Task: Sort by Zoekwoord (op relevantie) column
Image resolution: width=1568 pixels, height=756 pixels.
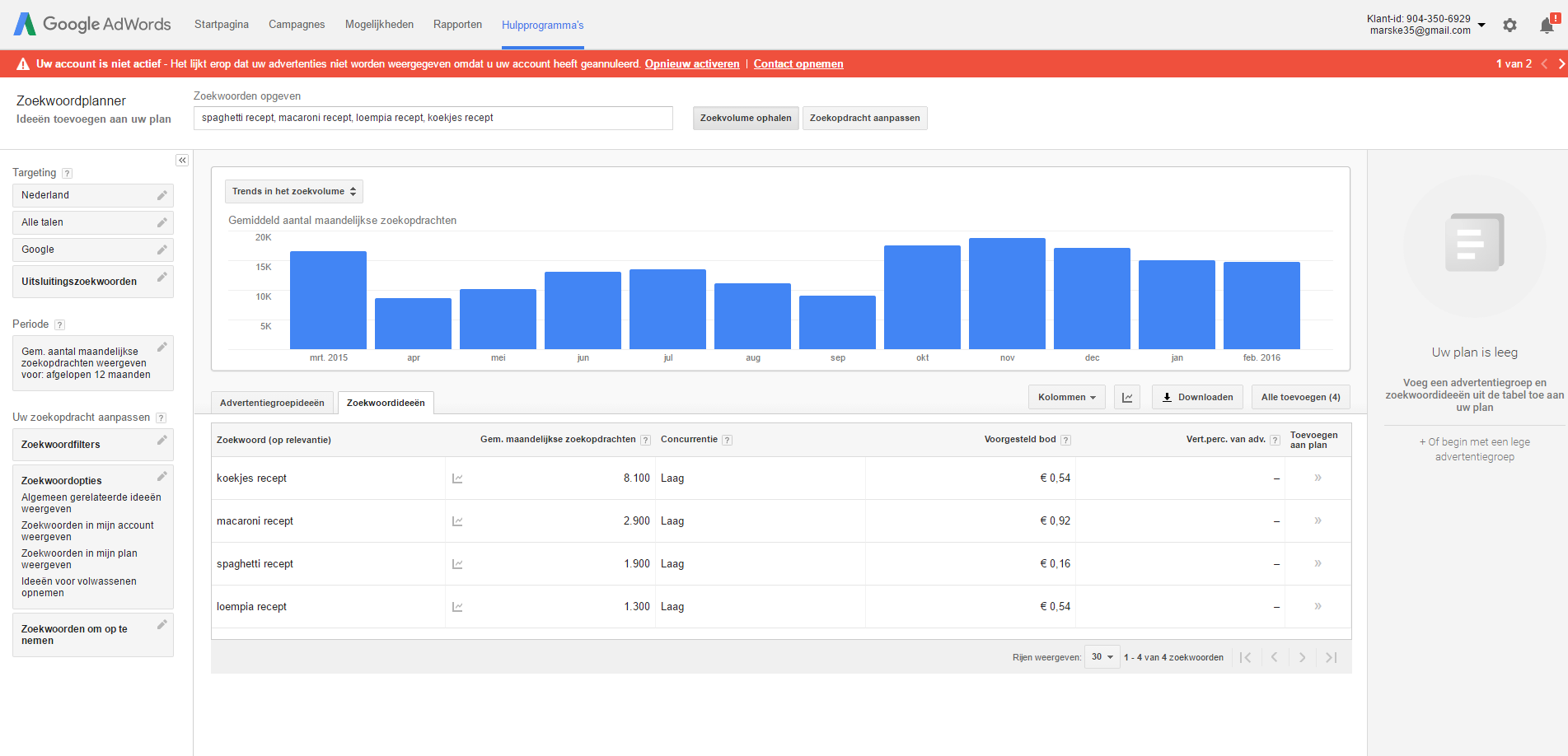Action: coord(274,440)
